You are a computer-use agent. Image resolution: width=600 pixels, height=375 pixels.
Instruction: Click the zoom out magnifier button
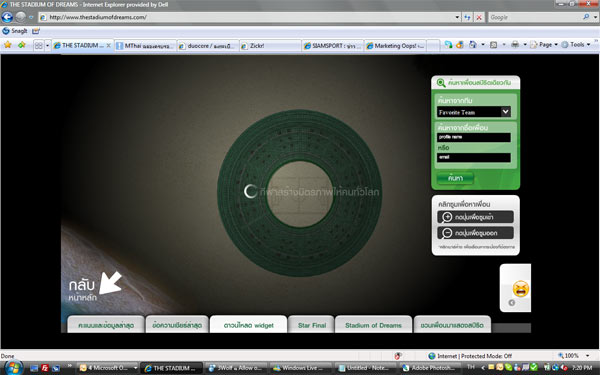click(475, 233)
